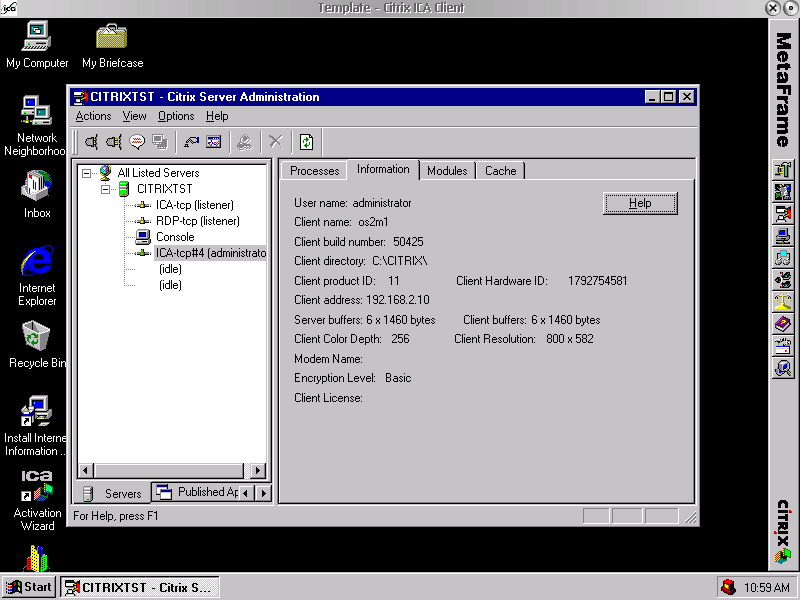Select All Listed Servers tree item

point(158,173)
